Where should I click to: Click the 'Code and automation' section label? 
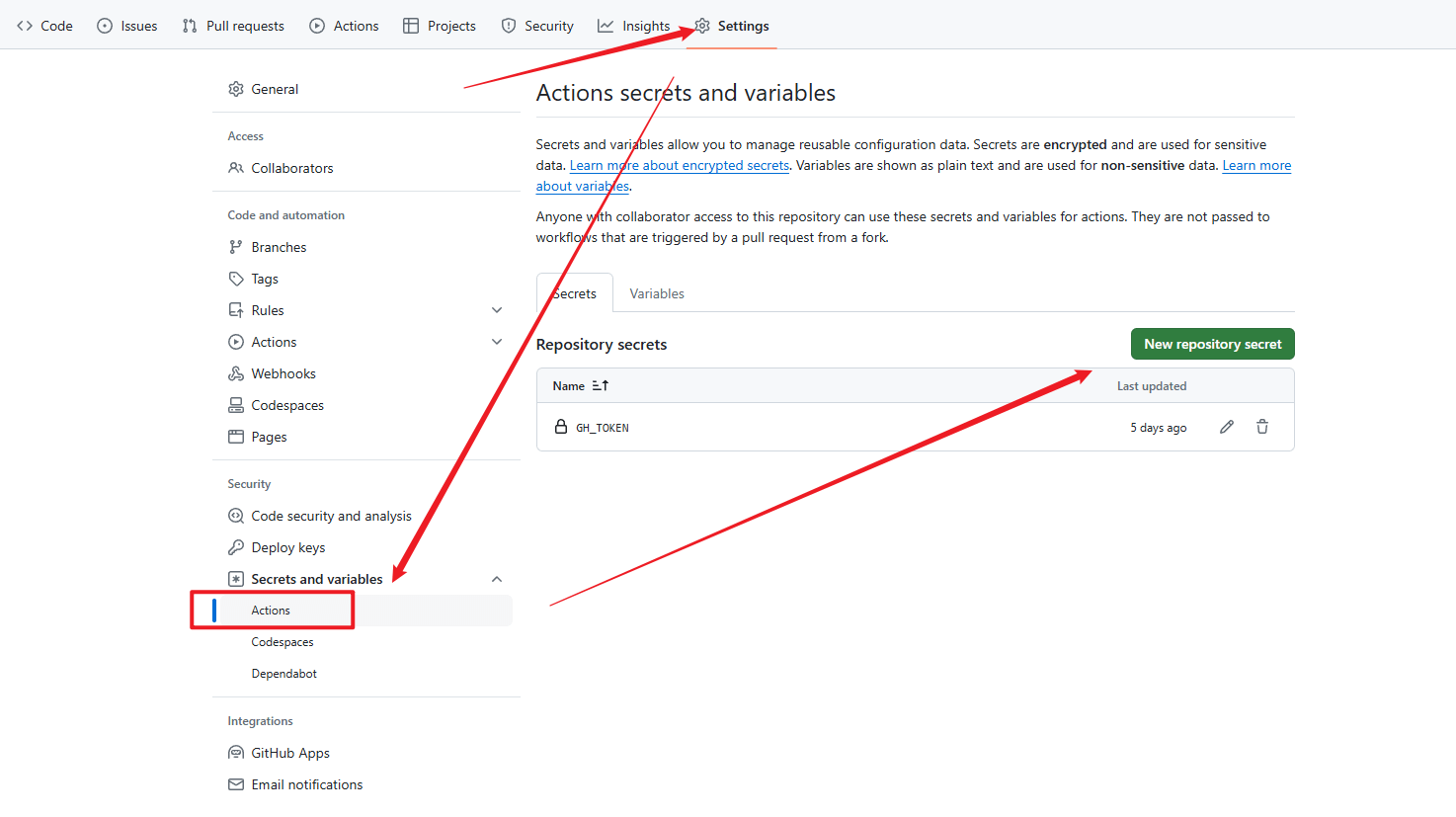[286, 215]
